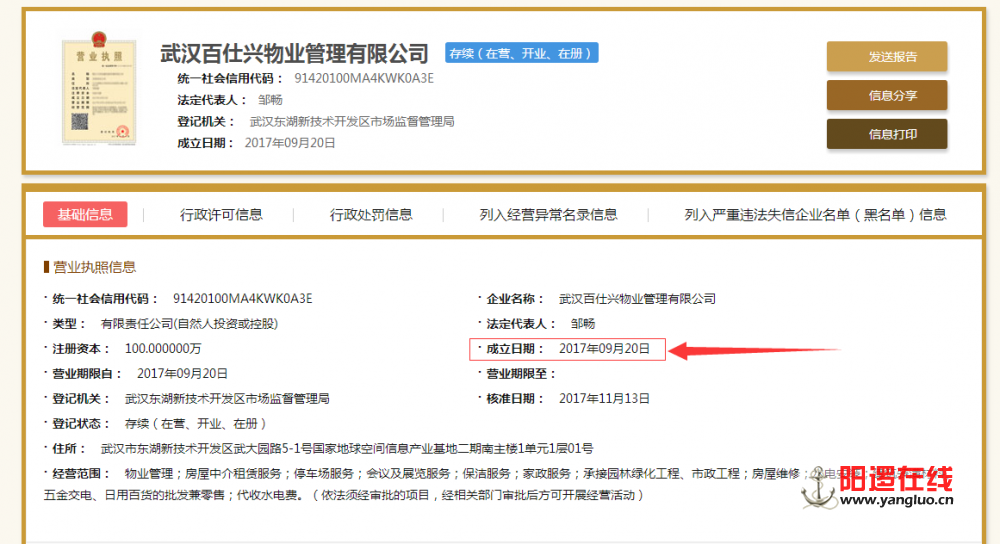Click the boxed 成立日期 value 2017年09月20日
This screenshot has height=544, width=1000.
[604, 349]
